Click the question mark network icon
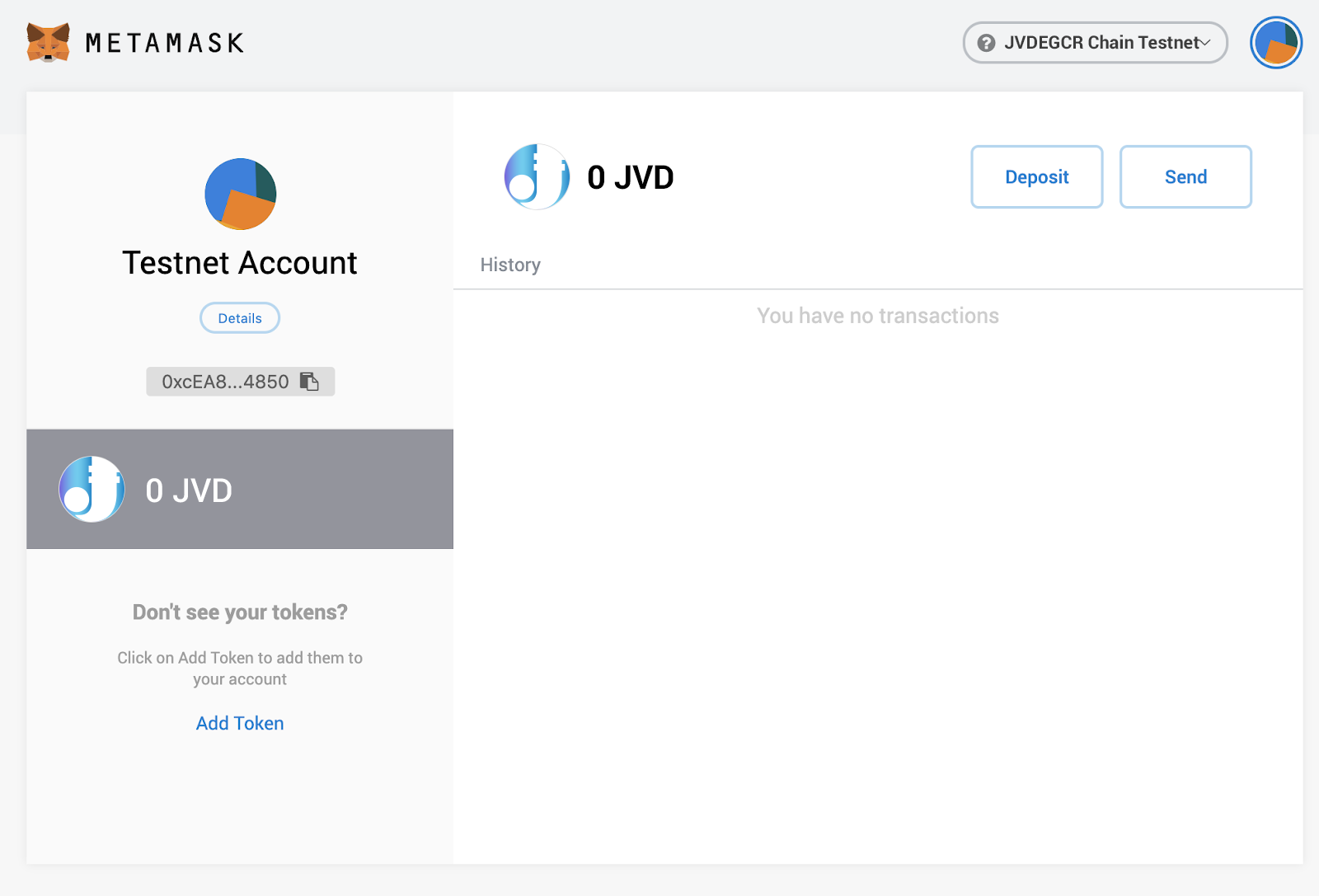 [986, 43]
